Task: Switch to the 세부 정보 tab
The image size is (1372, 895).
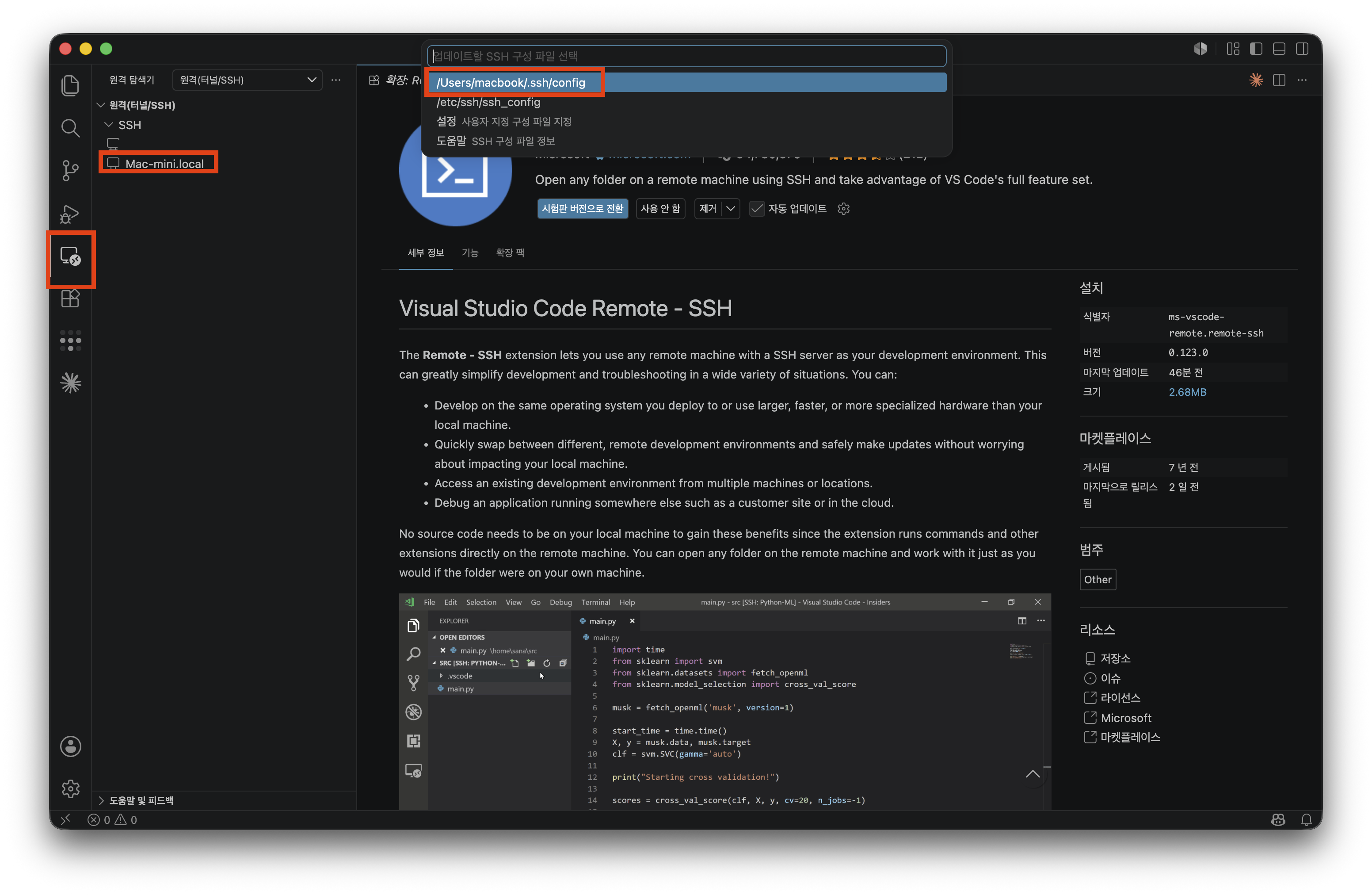Action: [x=426, y=252]
